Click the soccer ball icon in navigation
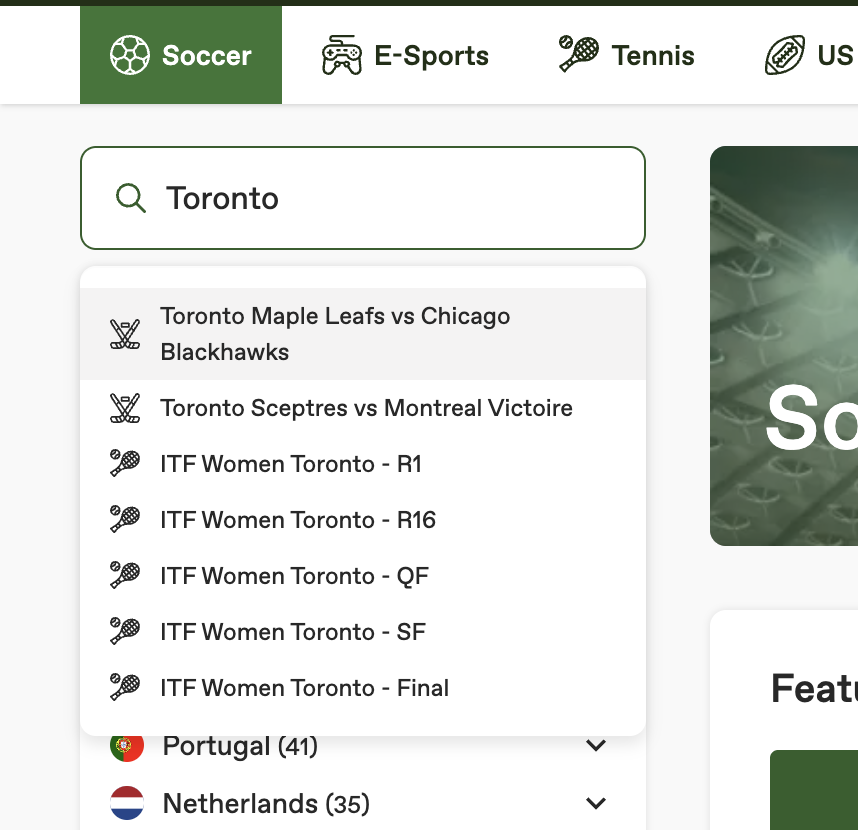The height and width of the screenshot is (830, 858). tap(130, 56)
